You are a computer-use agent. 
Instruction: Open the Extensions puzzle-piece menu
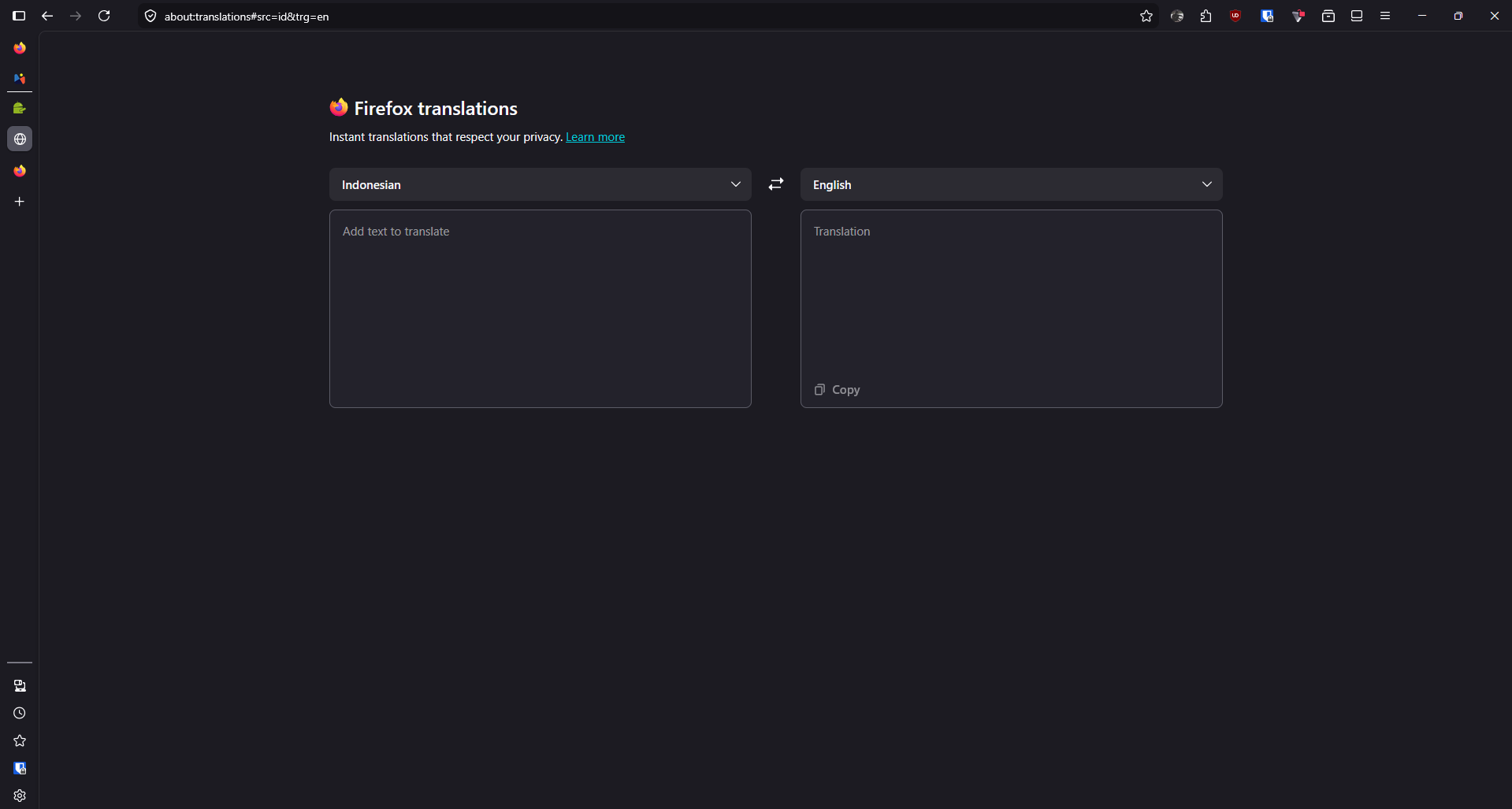(x=1206, y=16)
